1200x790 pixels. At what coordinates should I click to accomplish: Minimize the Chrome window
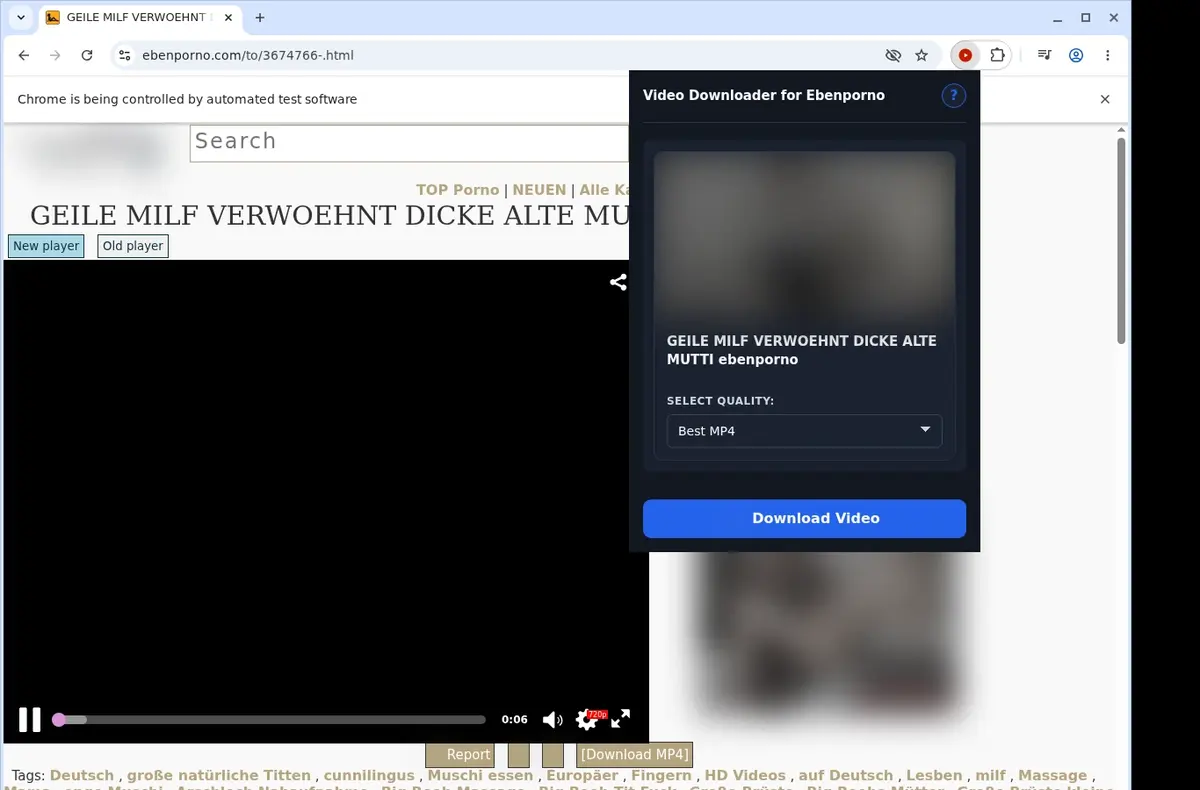pyautogui.click(x=1059, y=17)
